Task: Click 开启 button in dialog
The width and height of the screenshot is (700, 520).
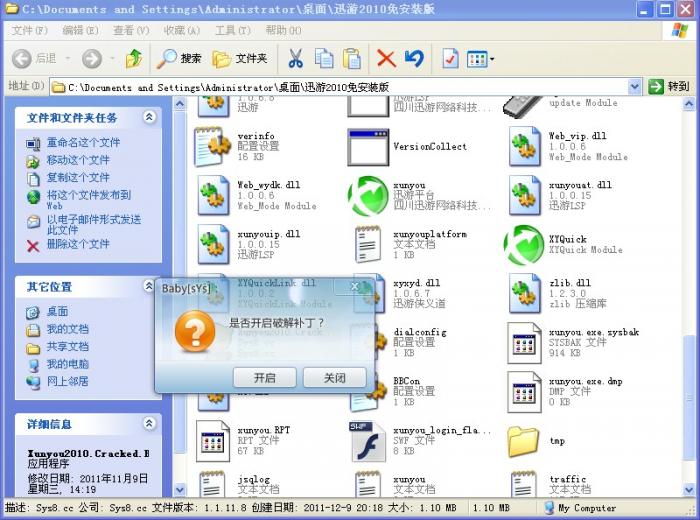Action: pyautogui.click(x=265, y=378)
